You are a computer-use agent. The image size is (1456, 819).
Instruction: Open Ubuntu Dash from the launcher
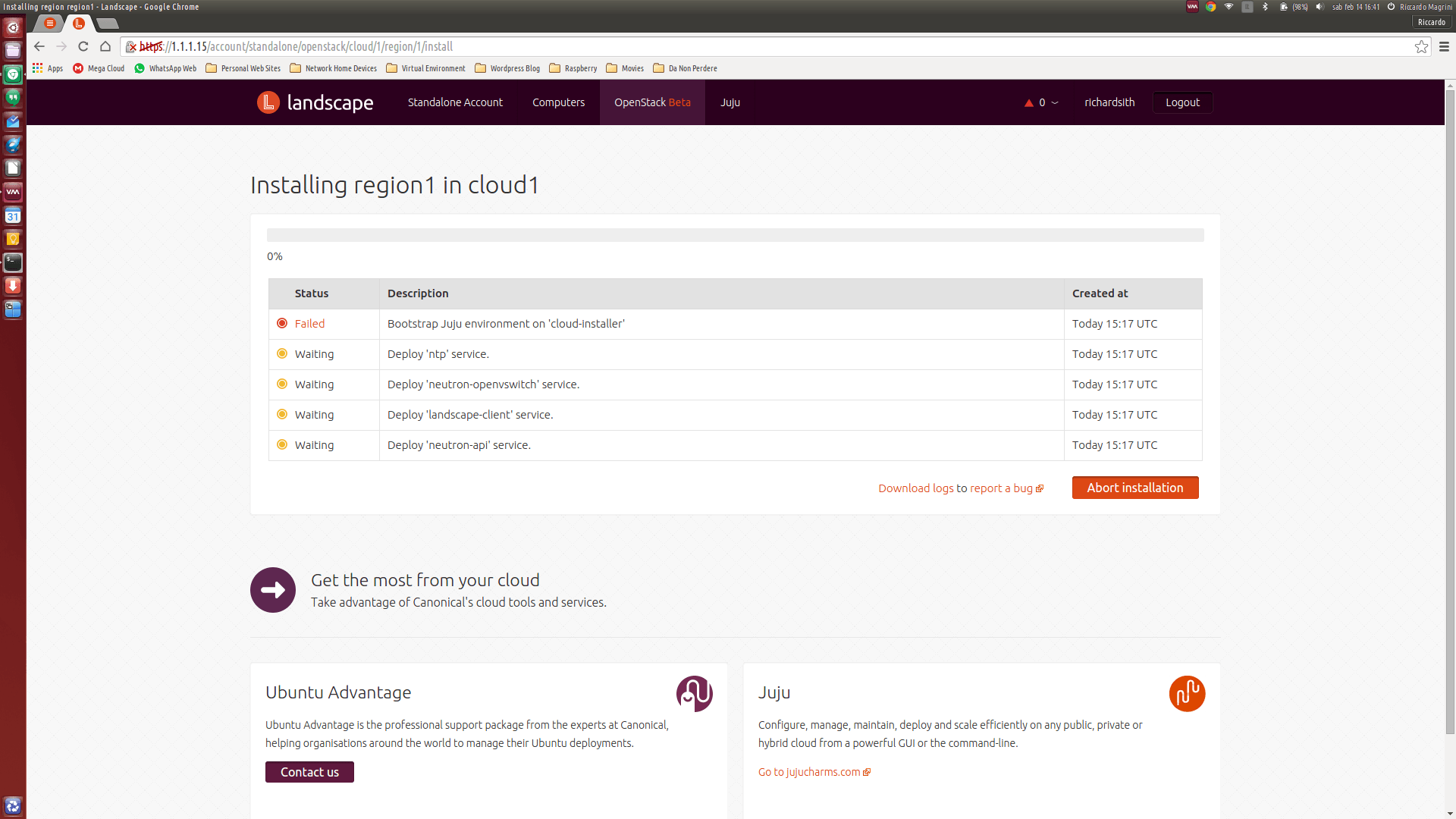13,27
